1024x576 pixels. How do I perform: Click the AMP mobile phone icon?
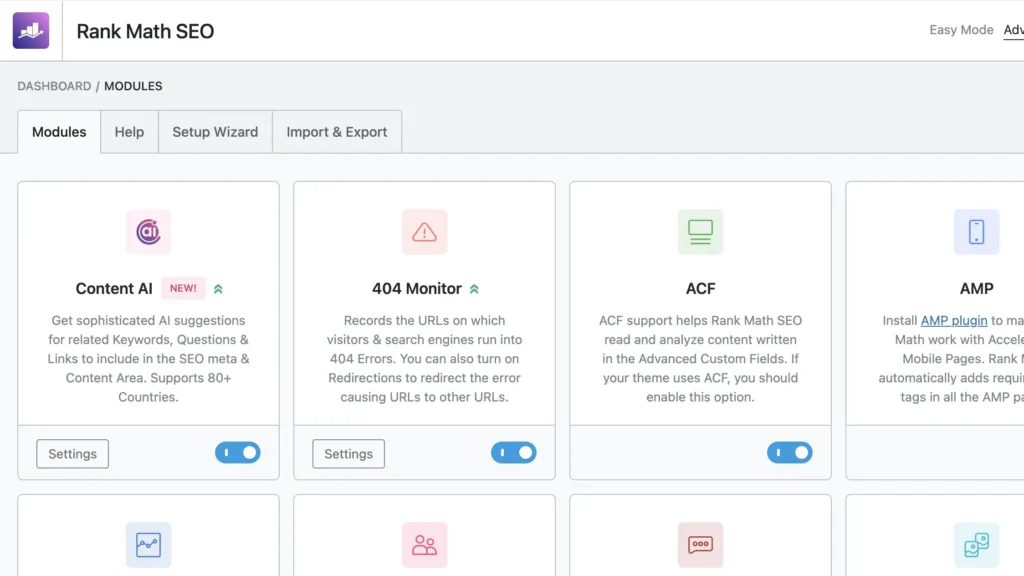pyautogui.click(x=976, y=232)
